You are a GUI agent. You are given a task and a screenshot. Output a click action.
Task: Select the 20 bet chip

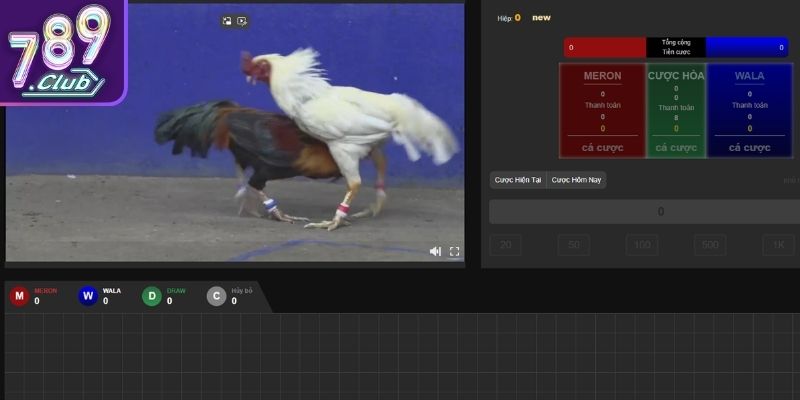coord(505,245)
